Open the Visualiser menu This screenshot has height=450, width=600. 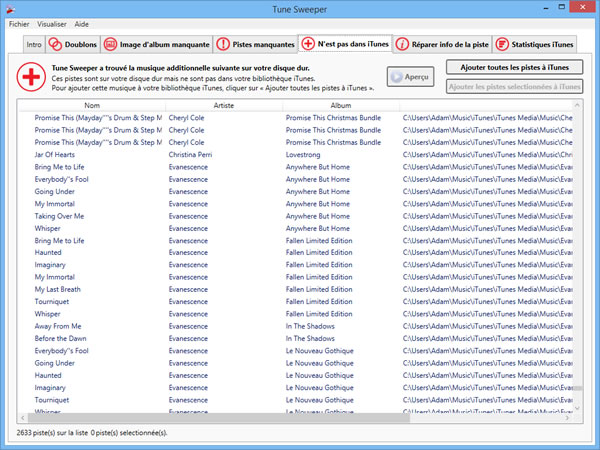52,24
